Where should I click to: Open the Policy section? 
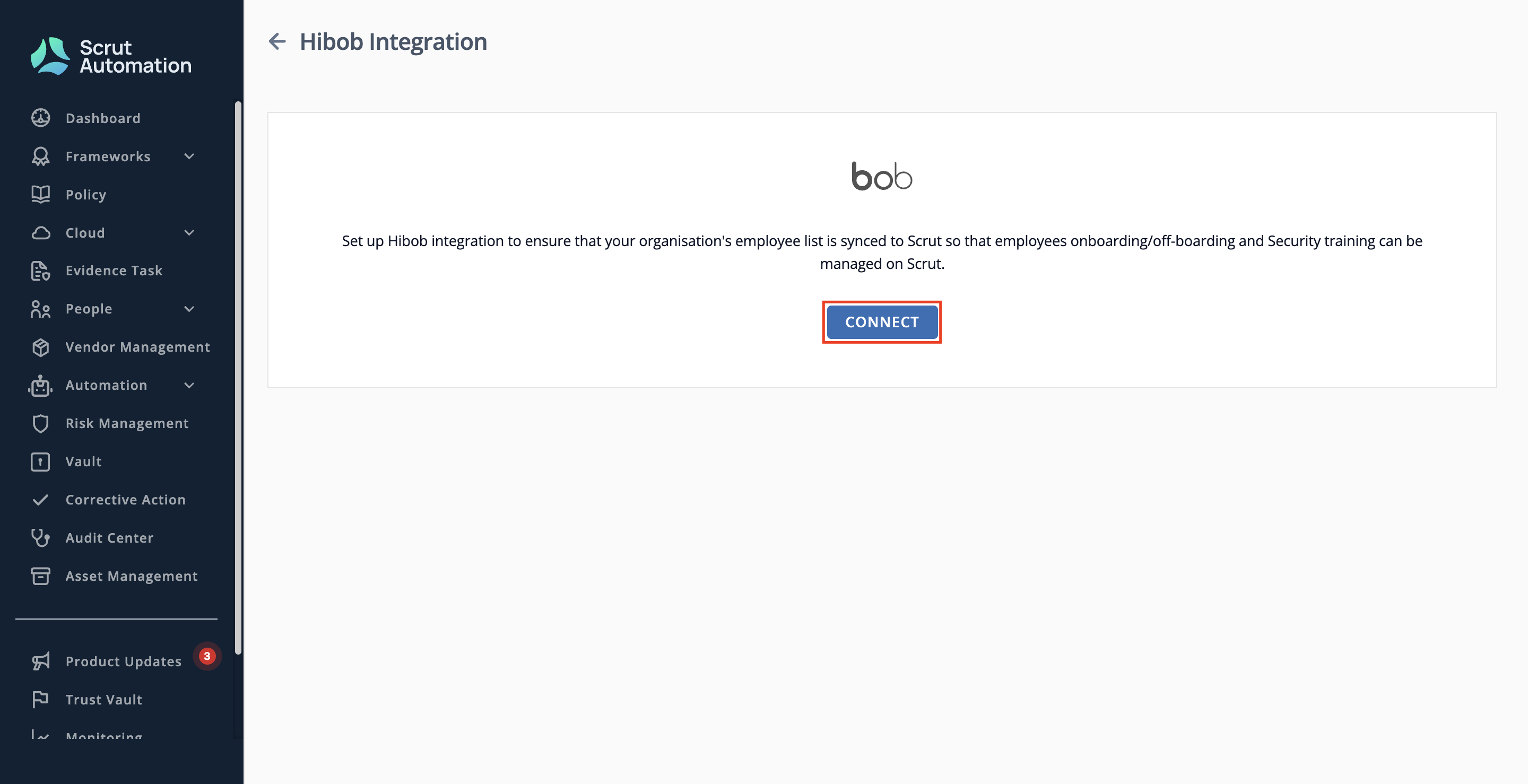[85, 195]
